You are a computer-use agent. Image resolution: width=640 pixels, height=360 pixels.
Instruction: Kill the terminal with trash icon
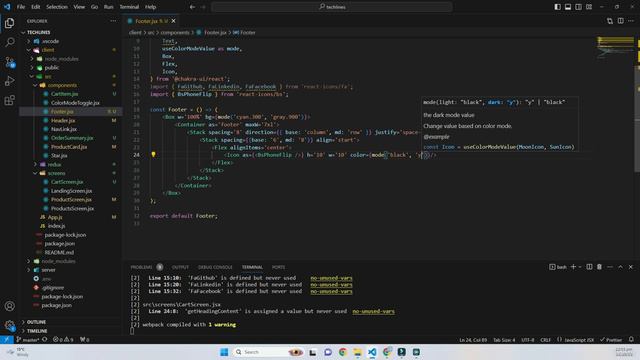click(x=599, y=267)
